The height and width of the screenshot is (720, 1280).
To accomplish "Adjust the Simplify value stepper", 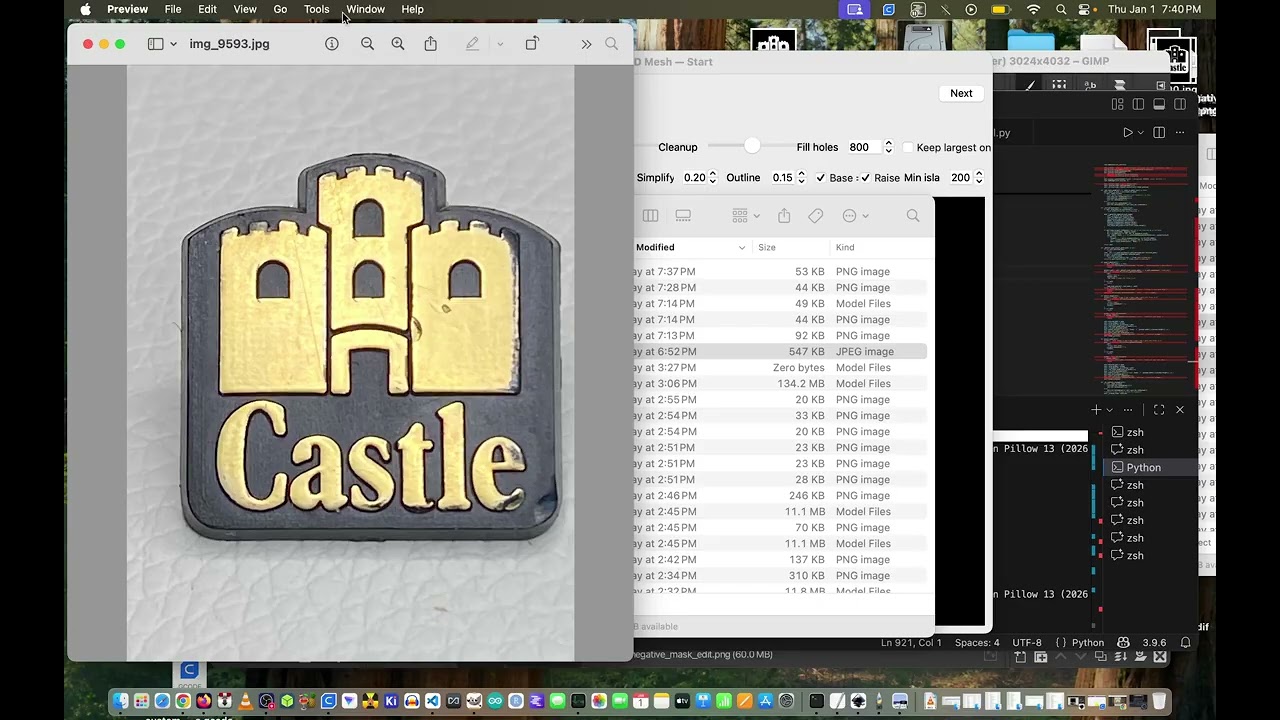I will pos(712,178).
